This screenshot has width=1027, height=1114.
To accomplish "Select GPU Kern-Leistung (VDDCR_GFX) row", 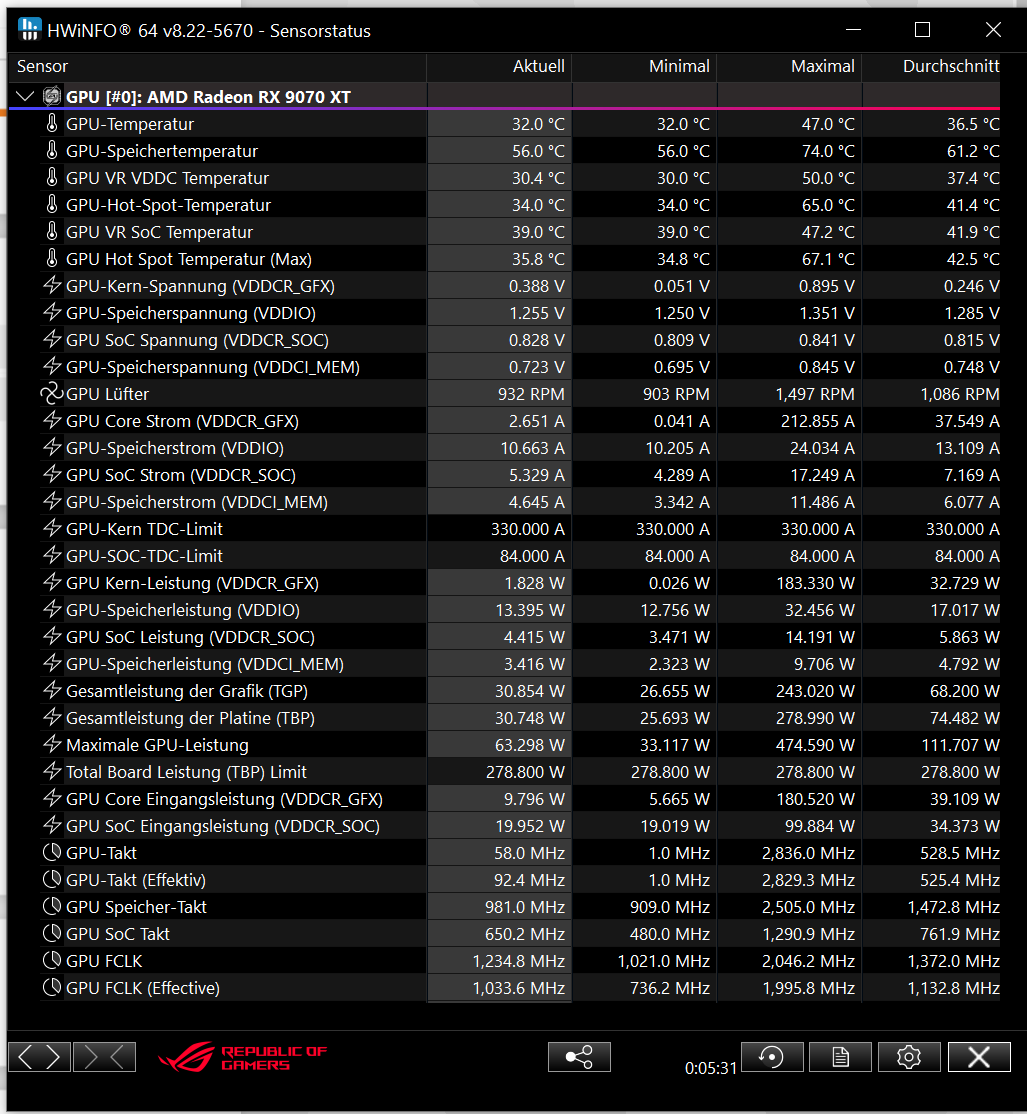I will point(504,583).
